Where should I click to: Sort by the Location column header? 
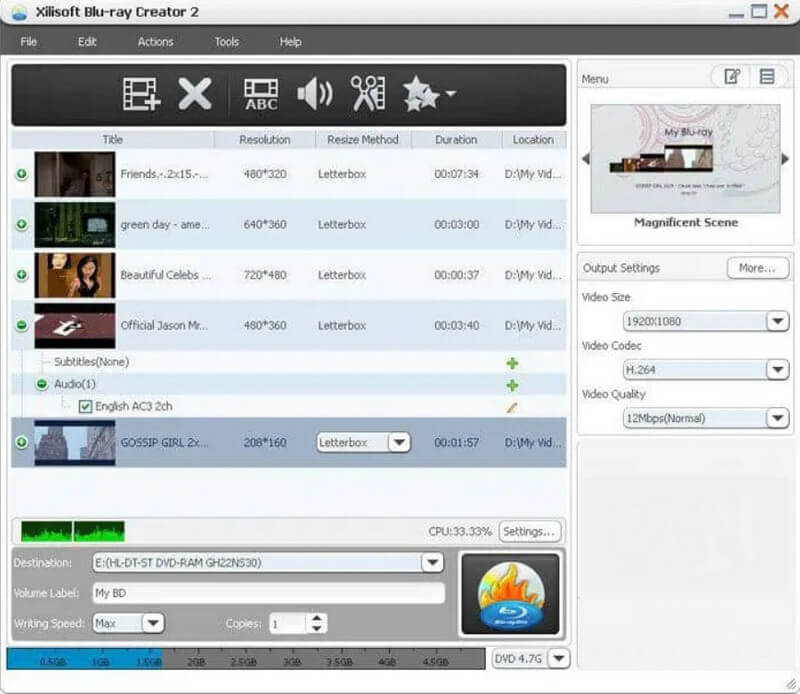533,140
